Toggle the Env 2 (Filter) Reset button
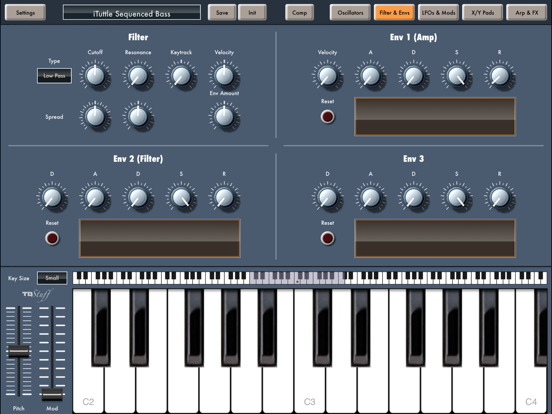Screen dimensions: 552x414 click(52, 238)
